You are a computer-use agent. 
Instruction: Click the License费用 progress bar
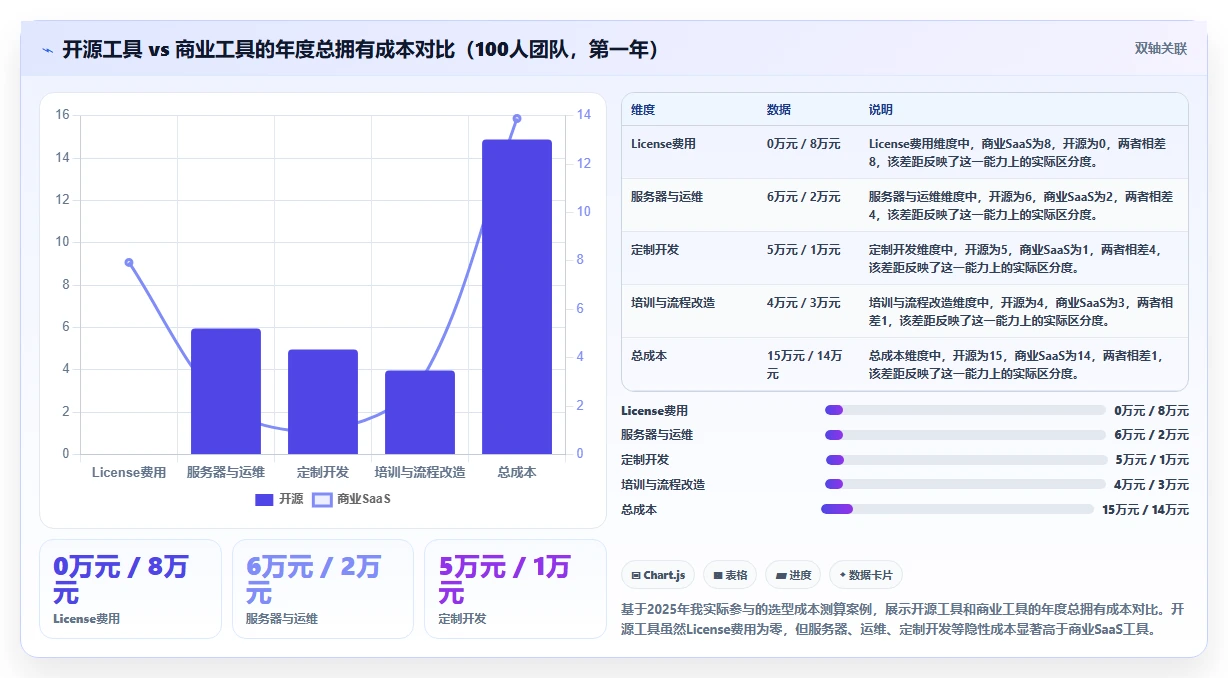pos(965,410)
